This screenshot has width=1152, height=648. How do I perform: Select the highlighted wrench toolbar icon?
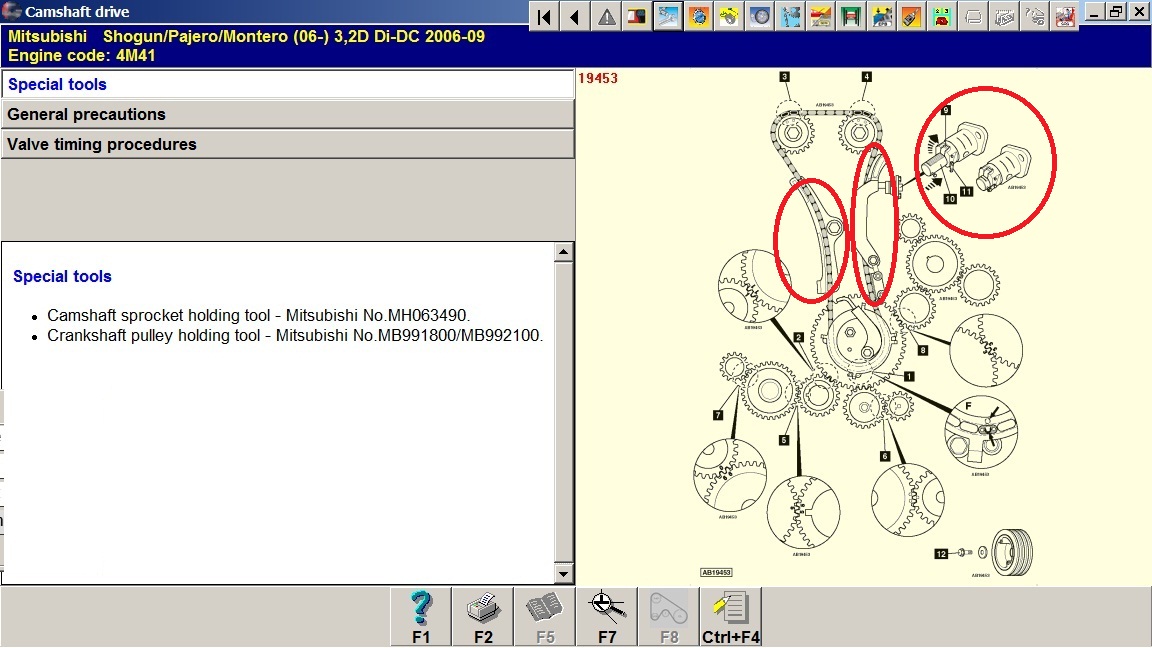point(668,16)
